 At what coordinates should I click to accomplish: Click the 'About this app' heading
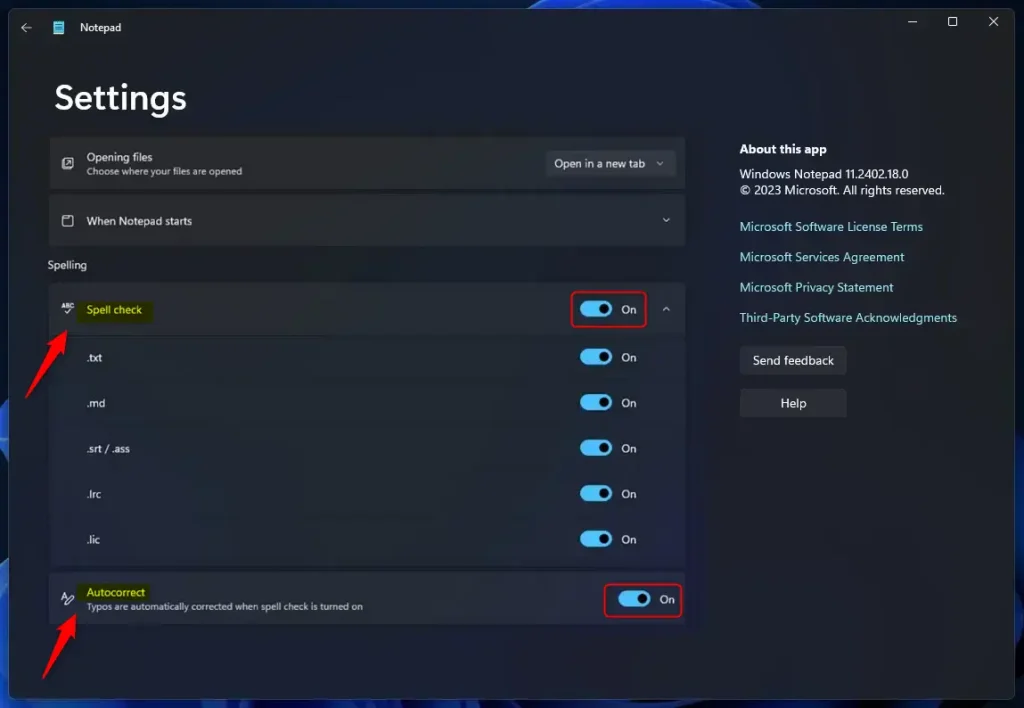782,149
